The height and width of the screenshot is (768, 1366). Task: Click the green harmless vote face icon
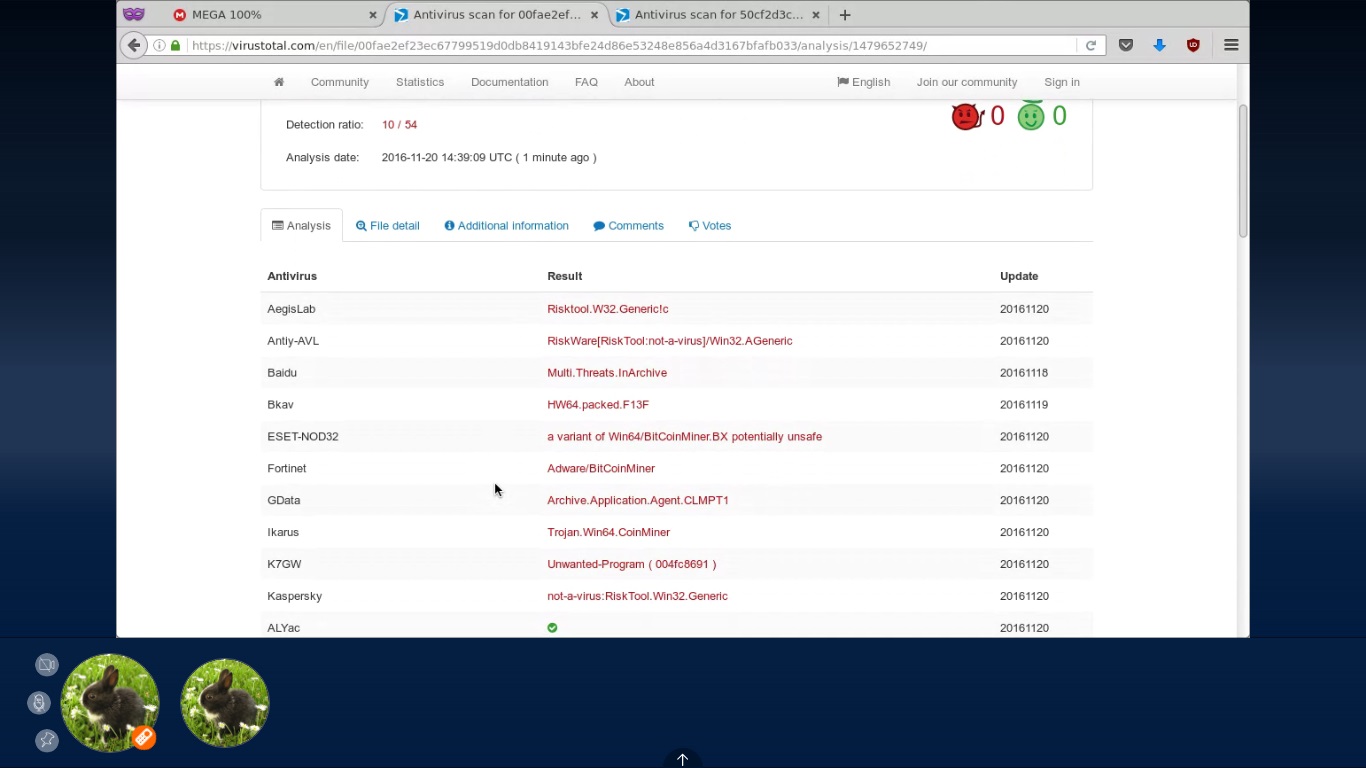(1030, 117)
